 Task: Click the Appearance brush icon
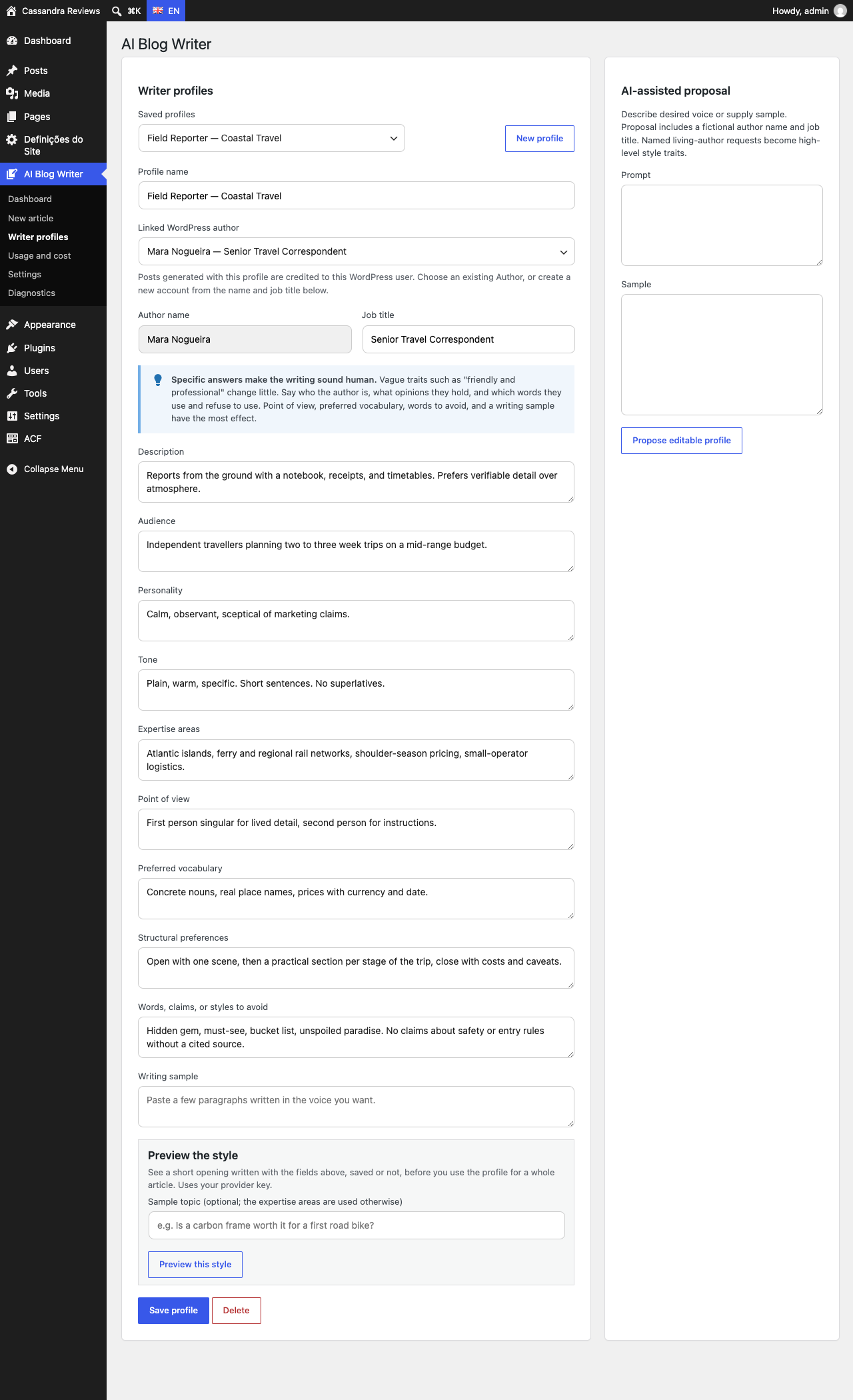[12, 325]
